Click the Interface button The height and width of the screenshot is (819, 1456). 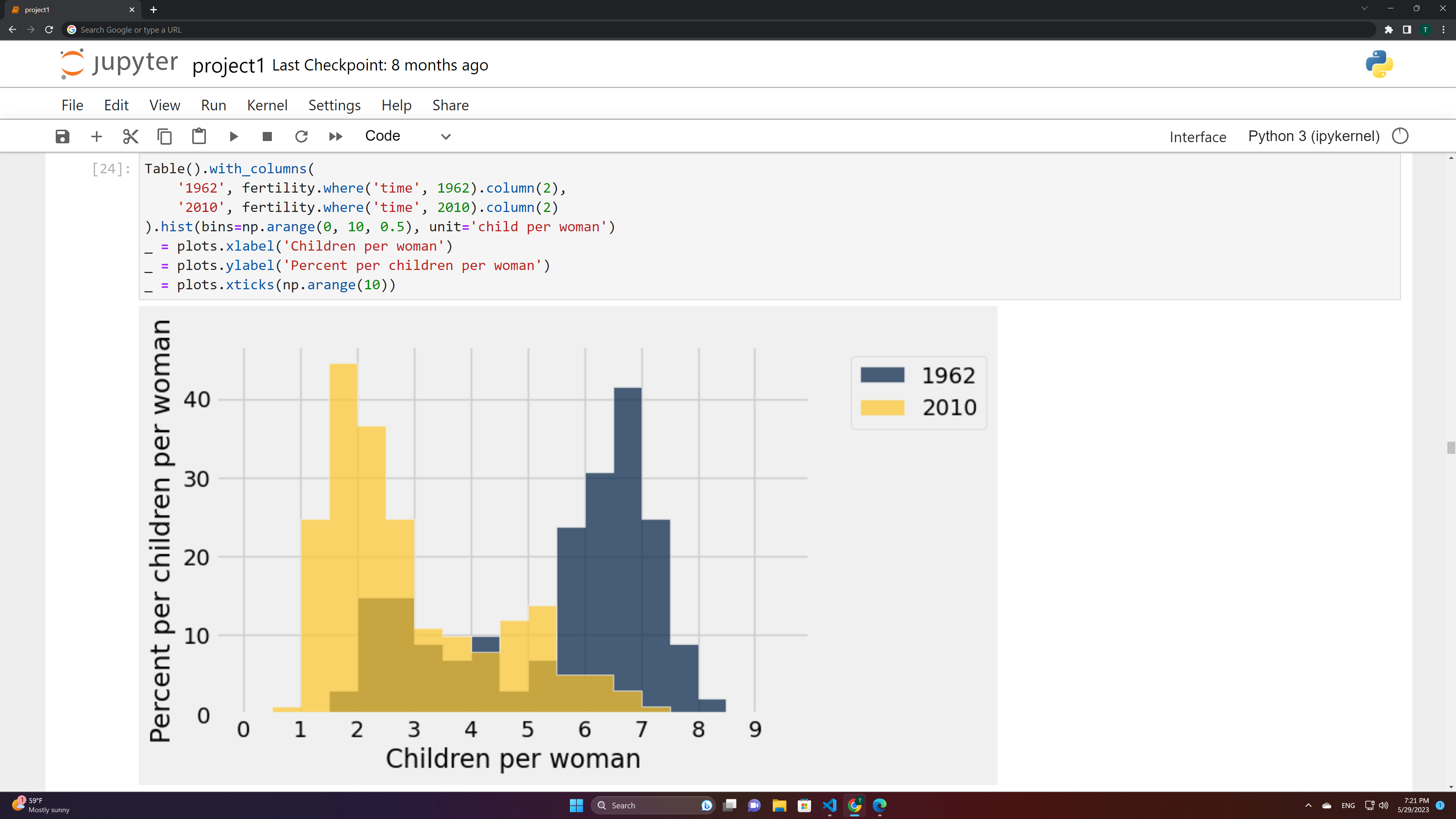[x=1198, y=137]
